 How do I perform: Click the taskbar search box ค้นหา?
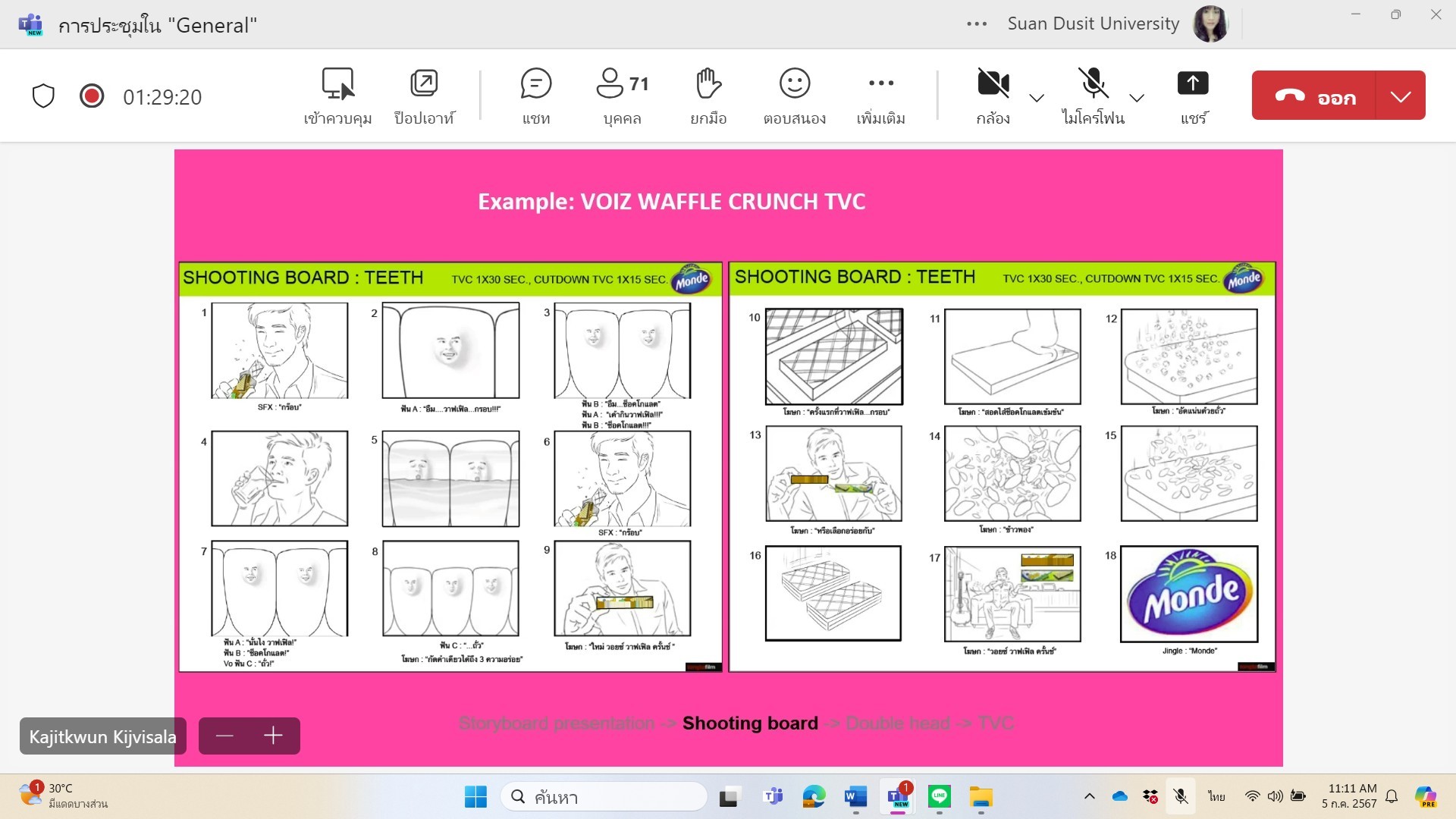(604, 797)
